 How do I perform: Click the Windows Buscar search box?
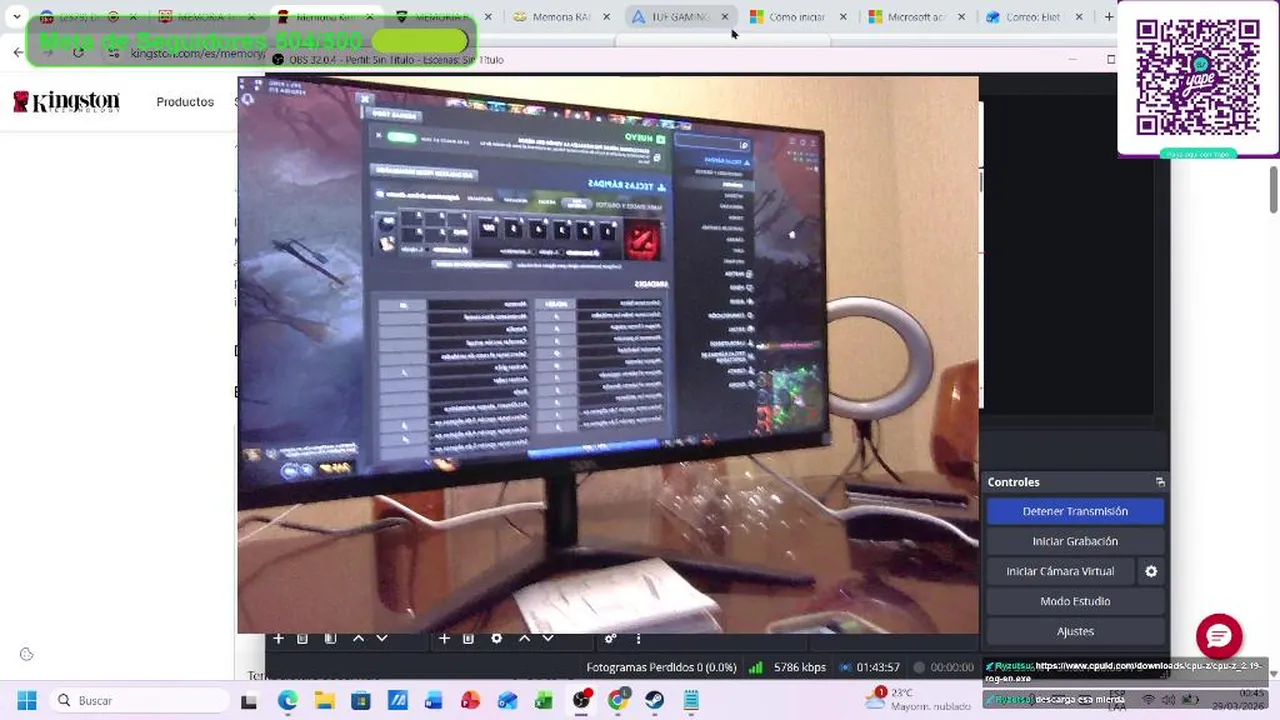point(138,701)
